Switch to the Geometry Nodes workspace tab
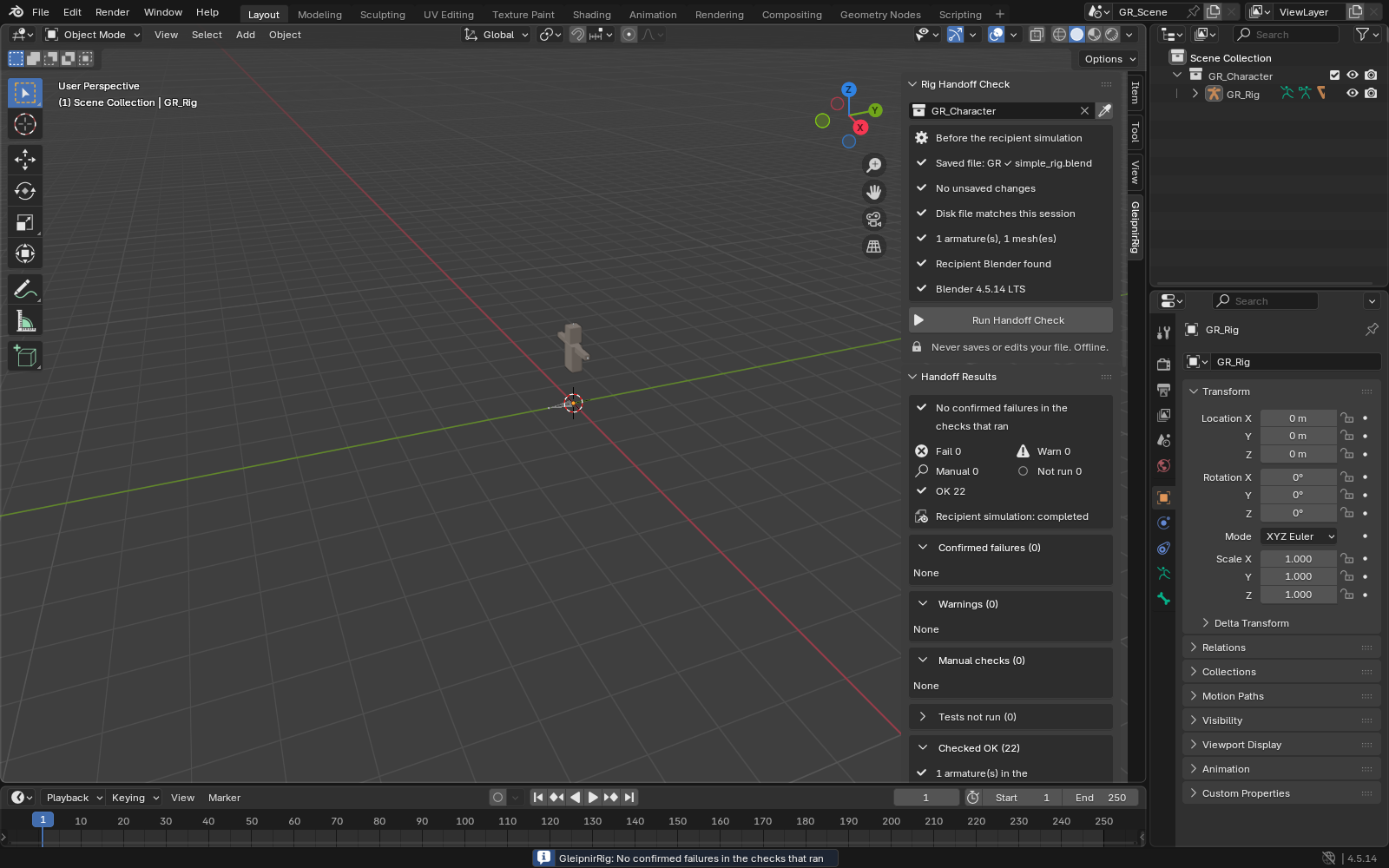 (x=880, y=15)
